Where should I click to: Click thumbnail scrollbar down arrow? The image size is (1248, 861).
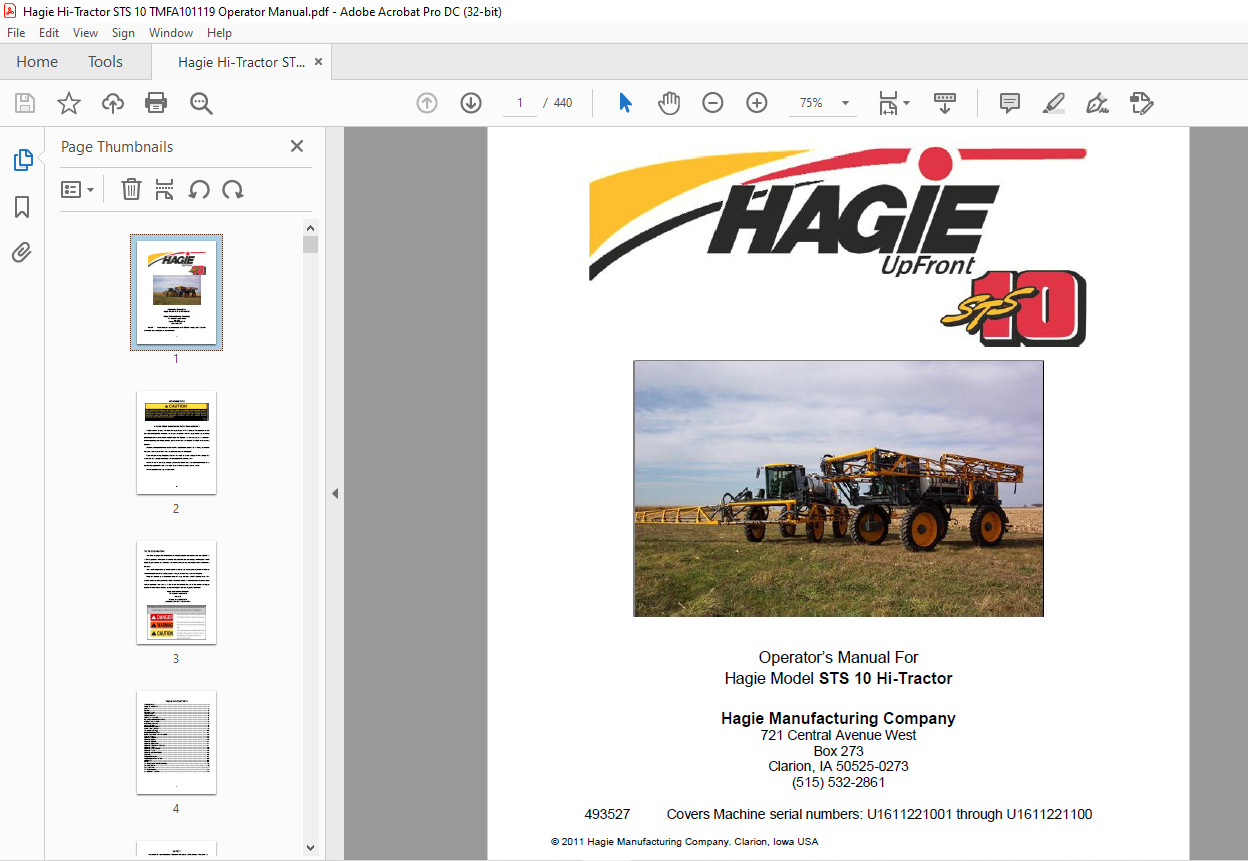[310, 848]
